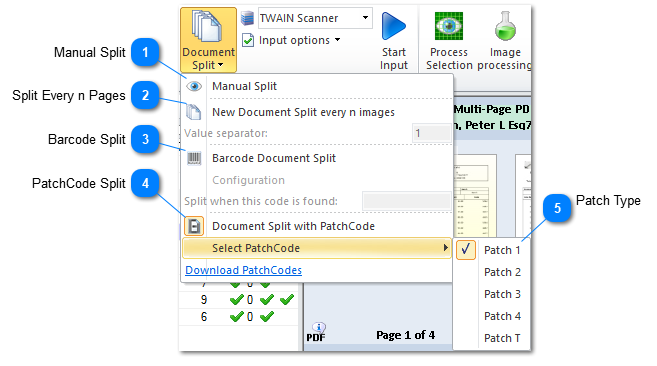This screenshot has width=657, height=366.
Task: Click the scanned document page thumbnail
Action: (x=475, y=196)
